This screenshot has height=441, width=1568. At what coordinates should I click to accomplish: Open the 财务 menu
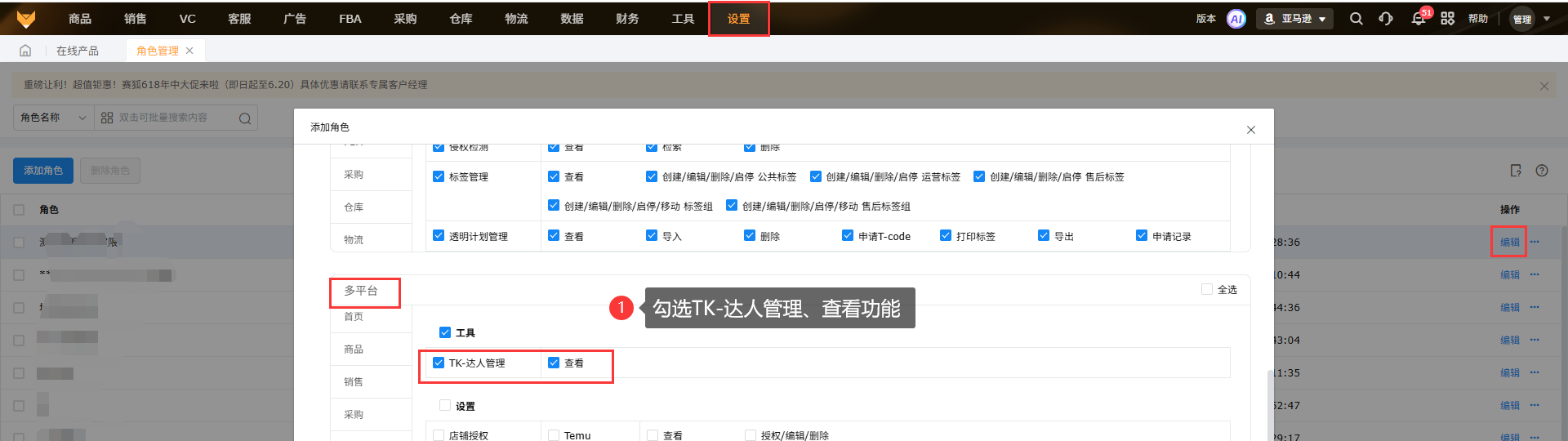pos(627,19)
